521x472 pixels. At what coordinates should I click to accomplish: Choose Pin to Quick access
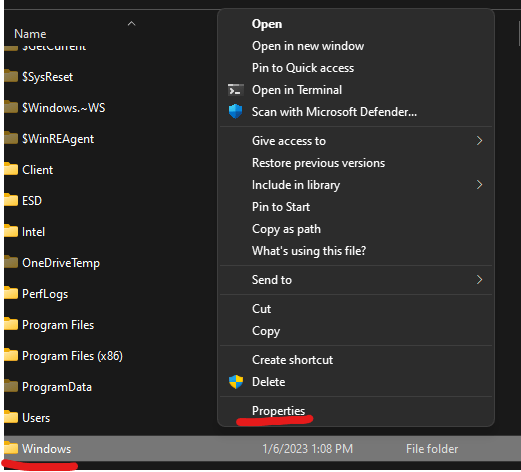tap(303, 68)
